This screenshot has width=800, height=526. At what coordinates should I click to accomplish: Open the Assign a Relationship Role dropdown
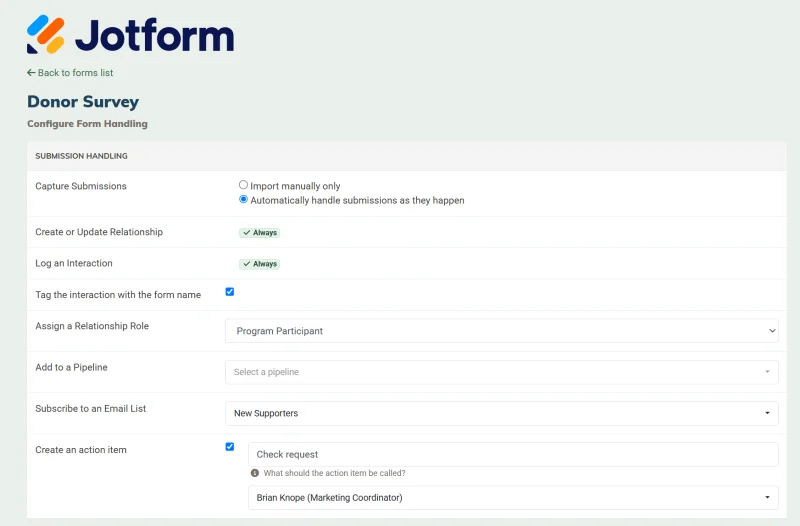[502, 331]
